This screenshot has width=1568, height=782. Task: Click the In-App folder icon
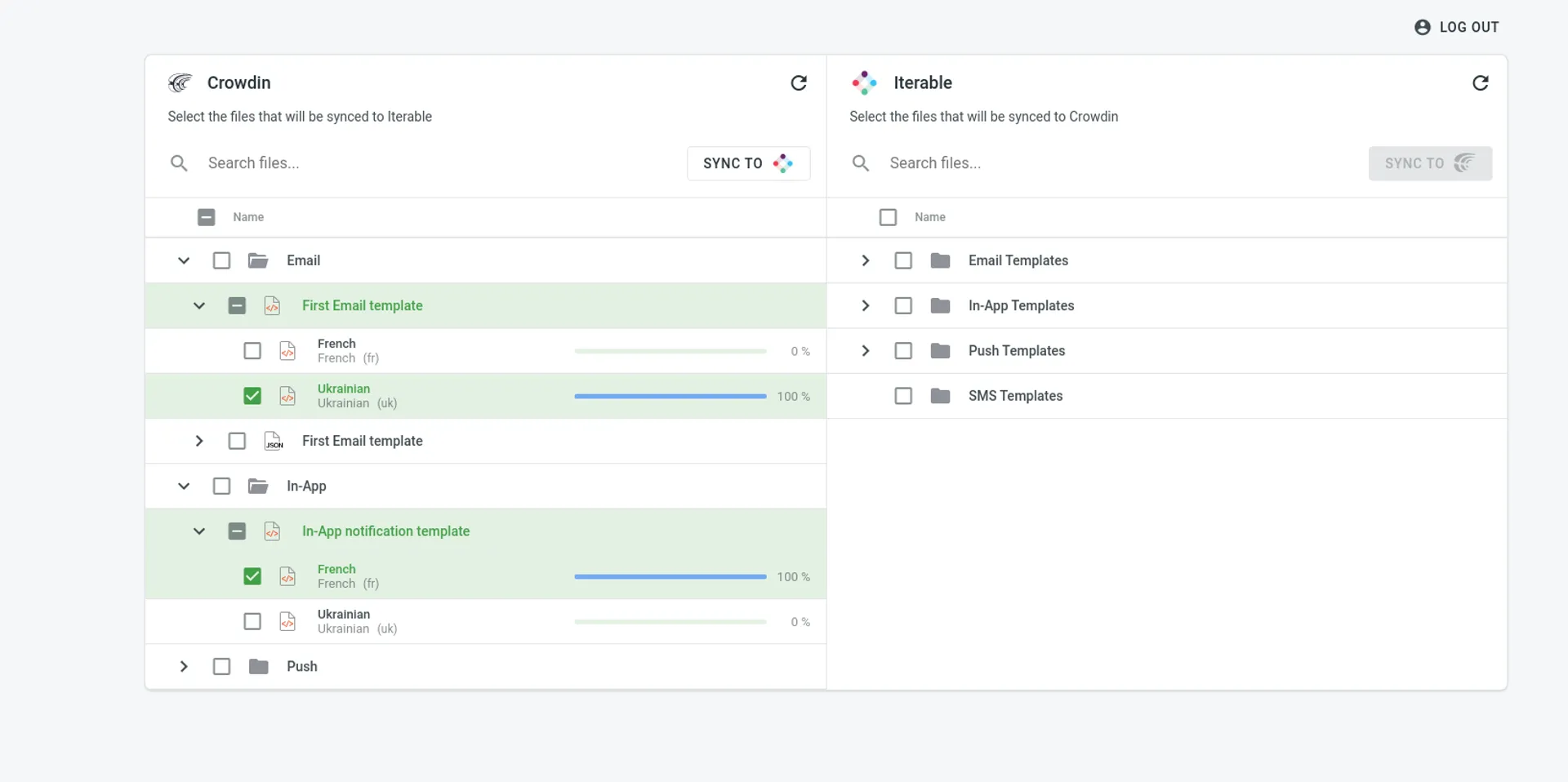pos(258,487)
